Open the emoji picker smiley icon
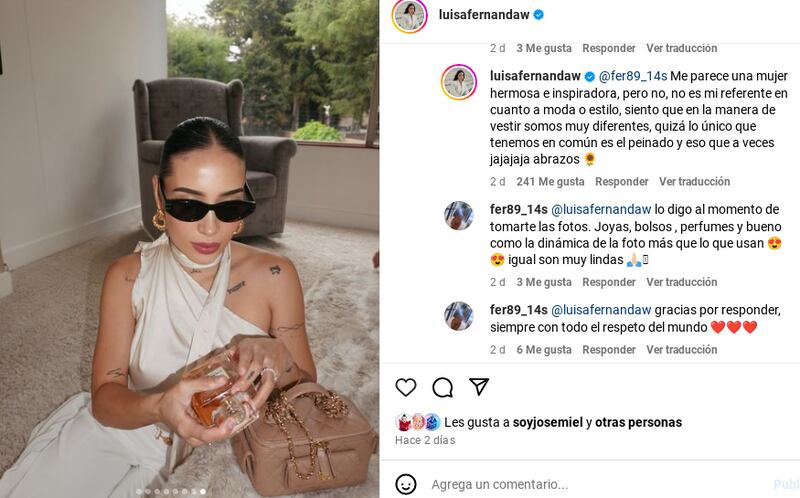The width and height of the screenshot is (800, 498). coord(406,484)
